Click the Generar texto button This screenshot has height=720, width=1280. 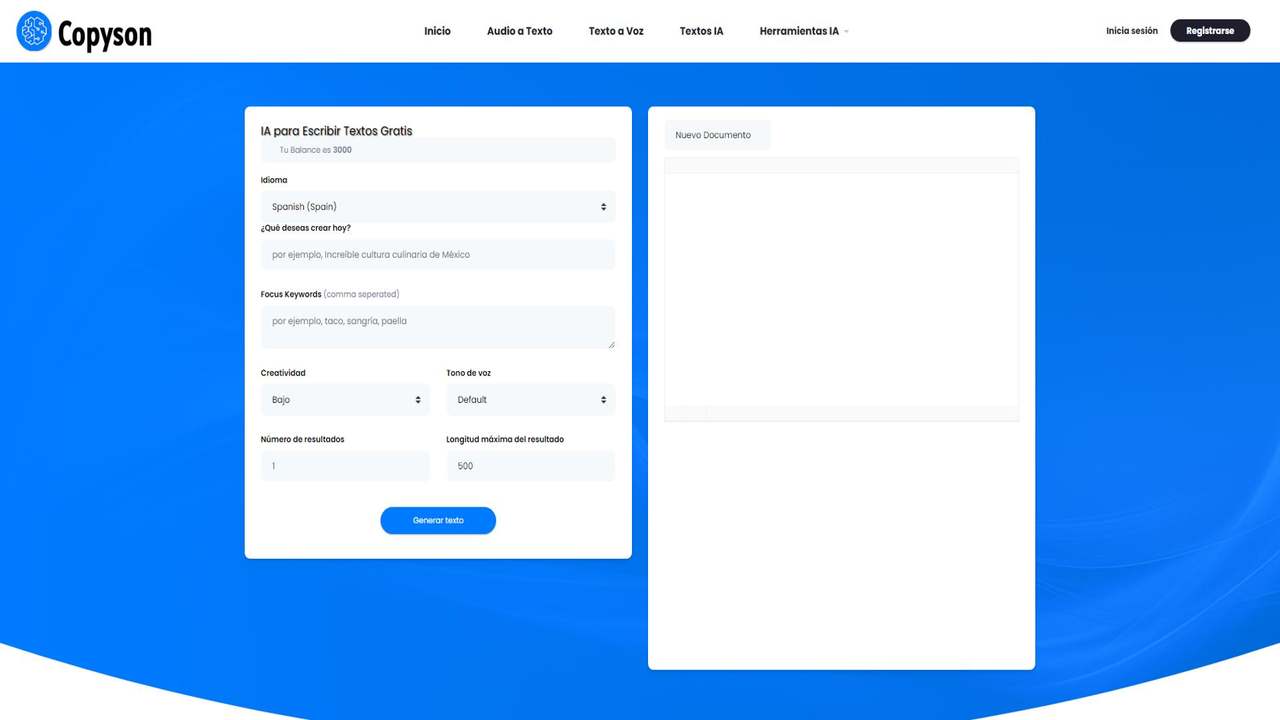point(438,521)
